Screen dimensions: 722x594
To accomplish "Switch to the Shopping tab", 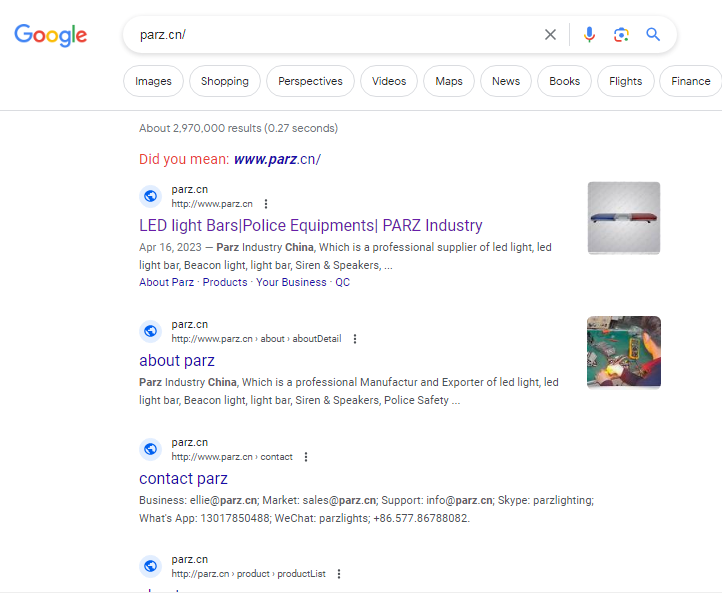I will tap(225, 81).
